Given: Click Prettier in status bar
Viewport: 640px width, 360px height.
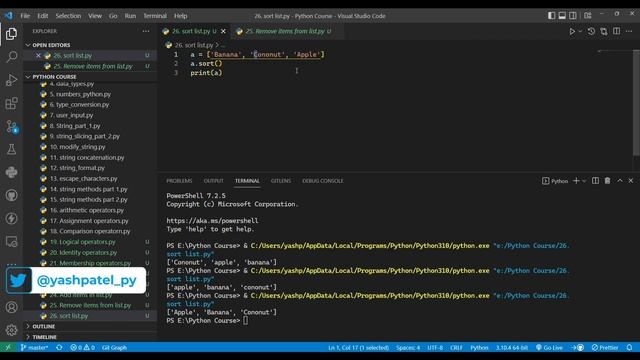Looking at the screenshot, I should [605, 348].
